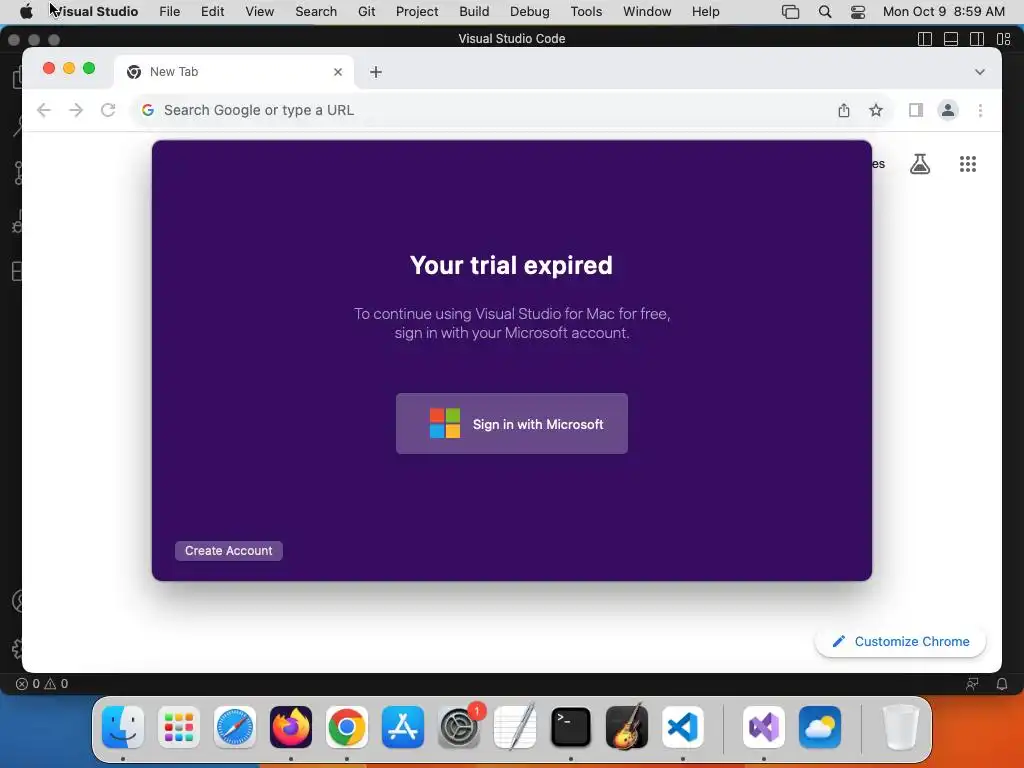1024x768 pixels.
Task: Open the Git menu
Action: (366, 12)
